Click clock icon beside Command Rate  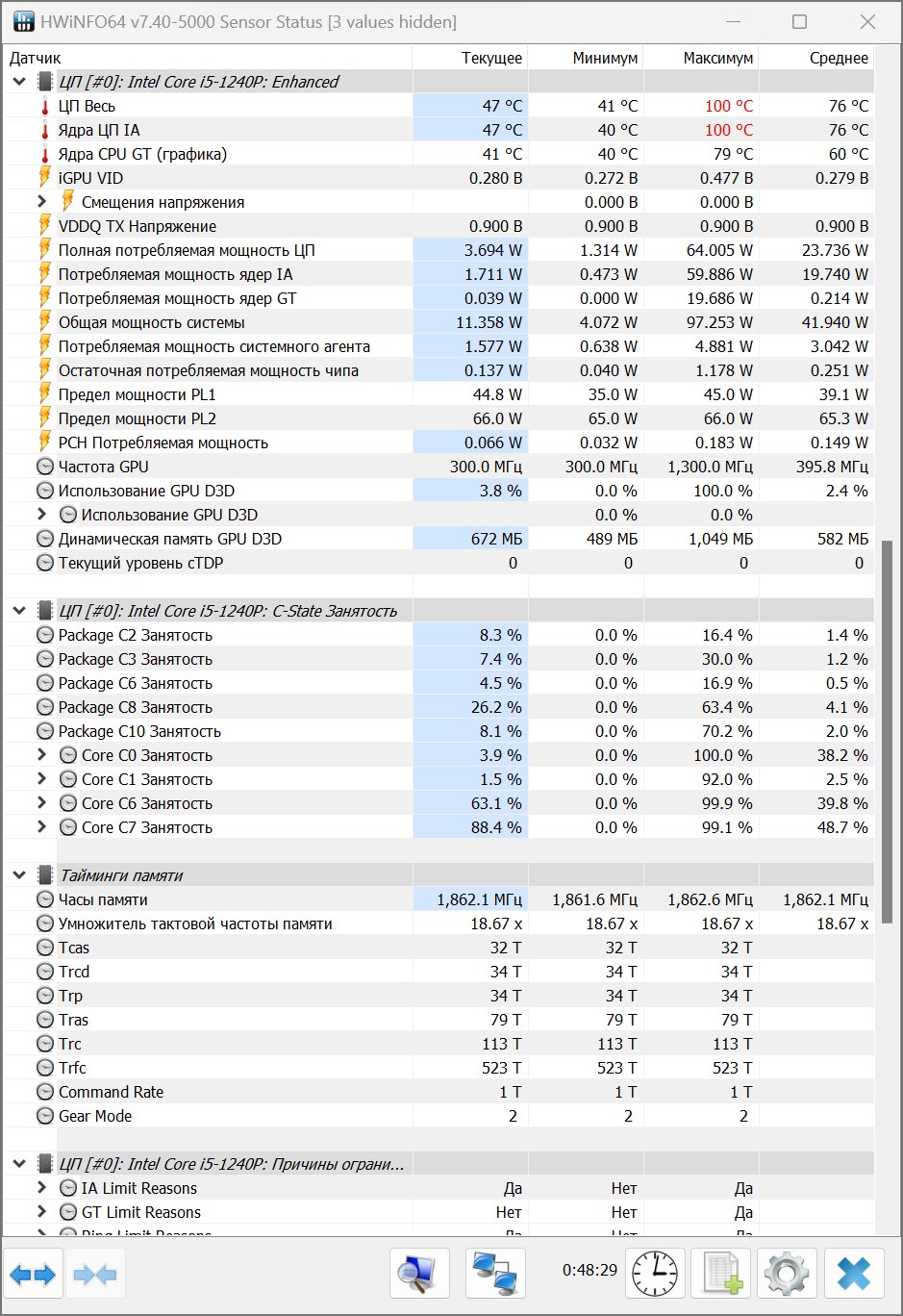[x=44, y=1092]
